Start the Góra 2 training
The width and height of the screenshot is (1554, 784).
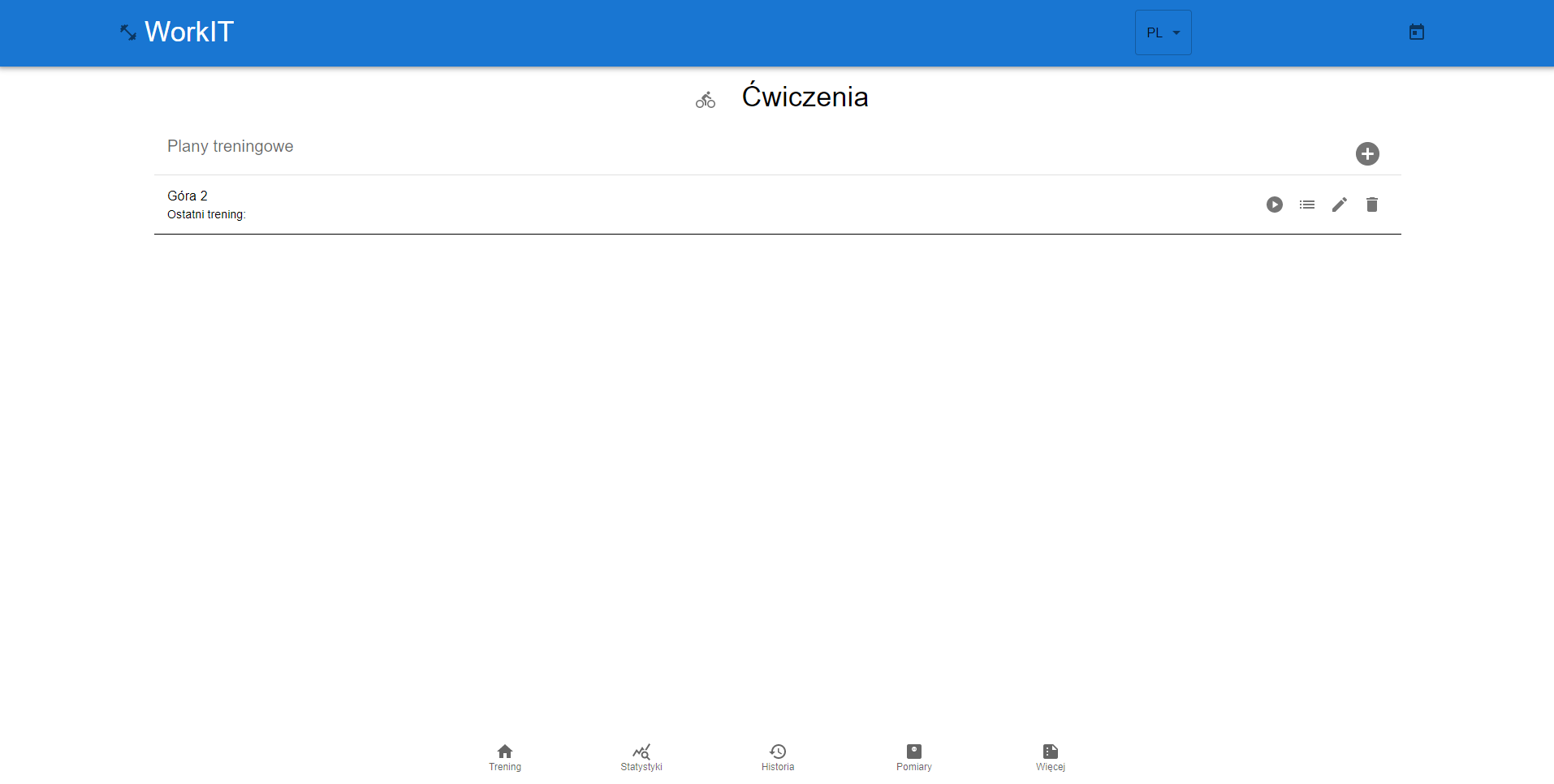(1274, 205)
